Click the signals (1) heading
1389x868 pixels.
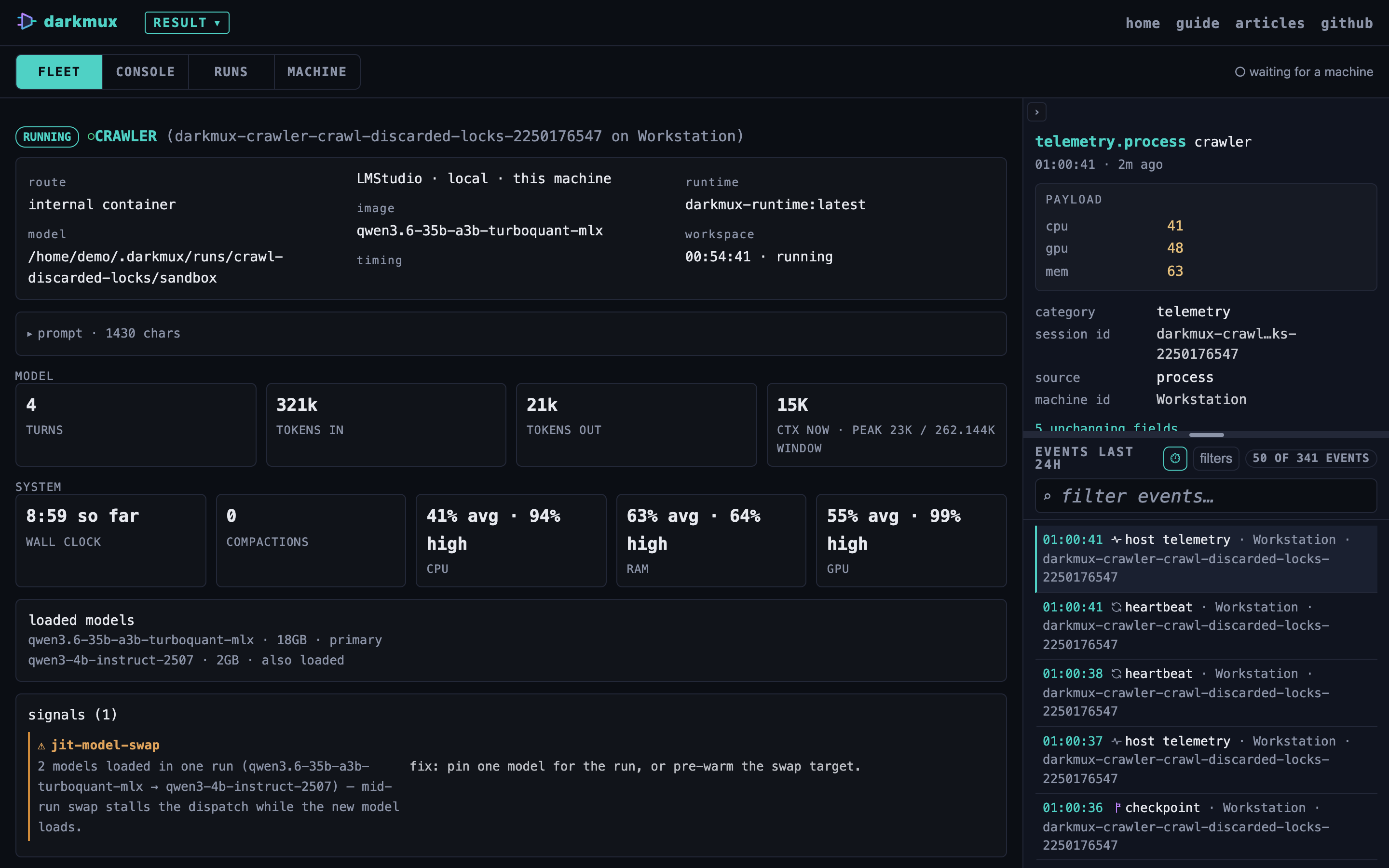[73, 715]
